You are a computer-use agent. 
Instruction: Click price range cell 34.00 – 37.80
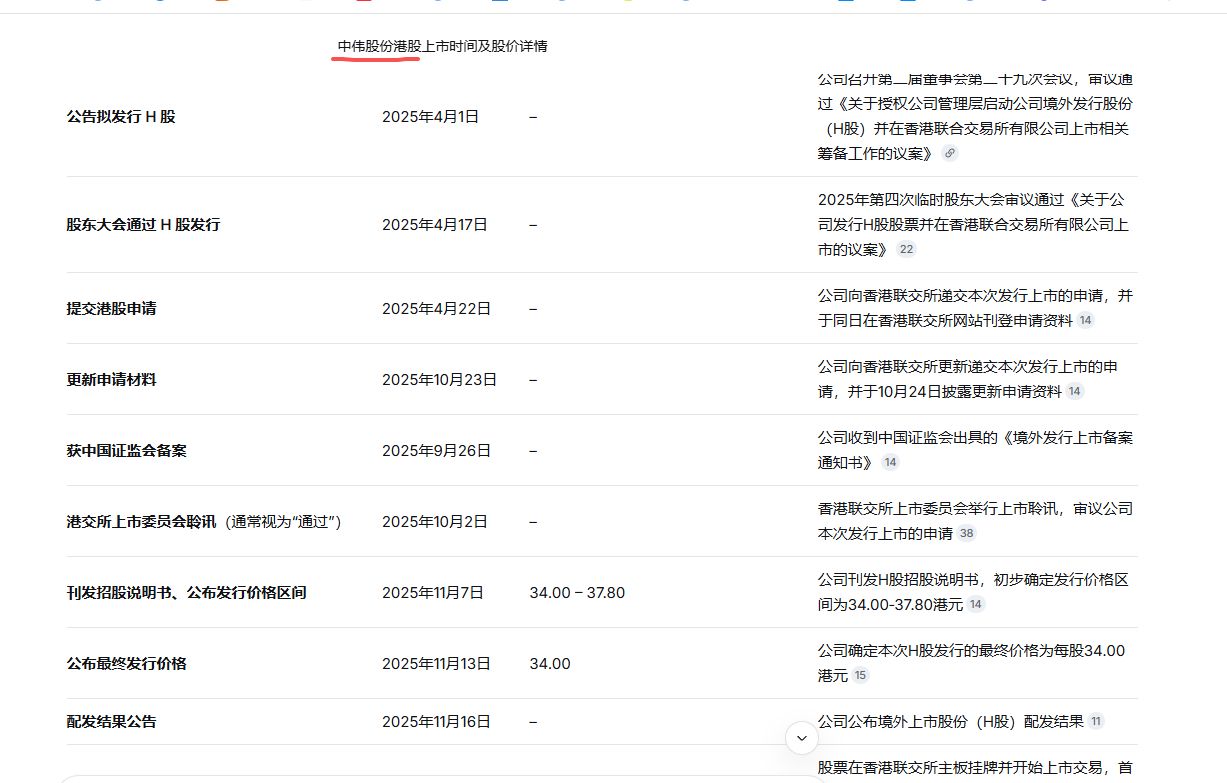click(577, 592)
